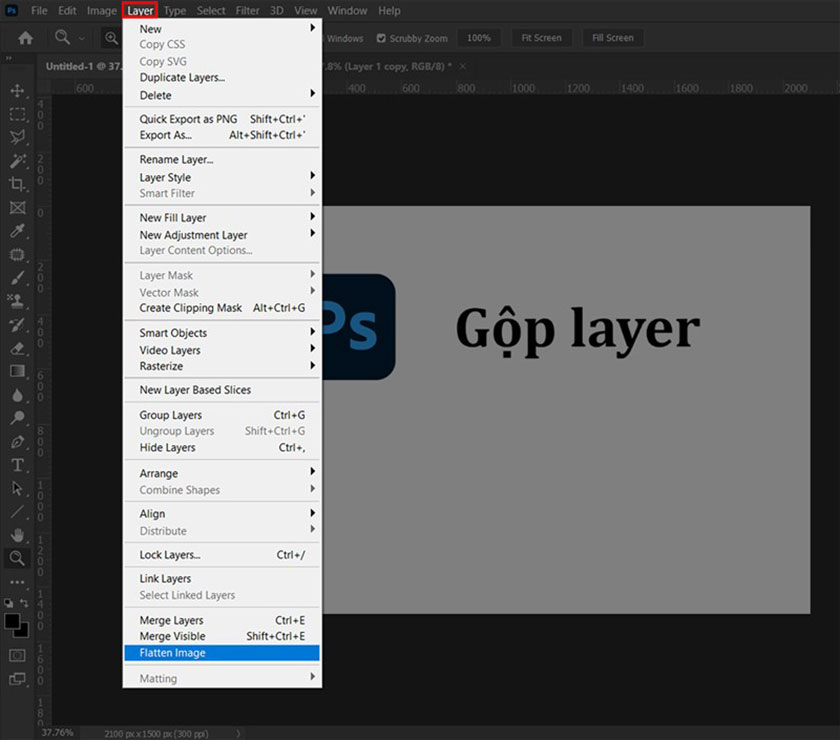The image size is (840, 740).
Task: Toggle the Scrubby Zoom checkbox
Action: click(381, 38)
